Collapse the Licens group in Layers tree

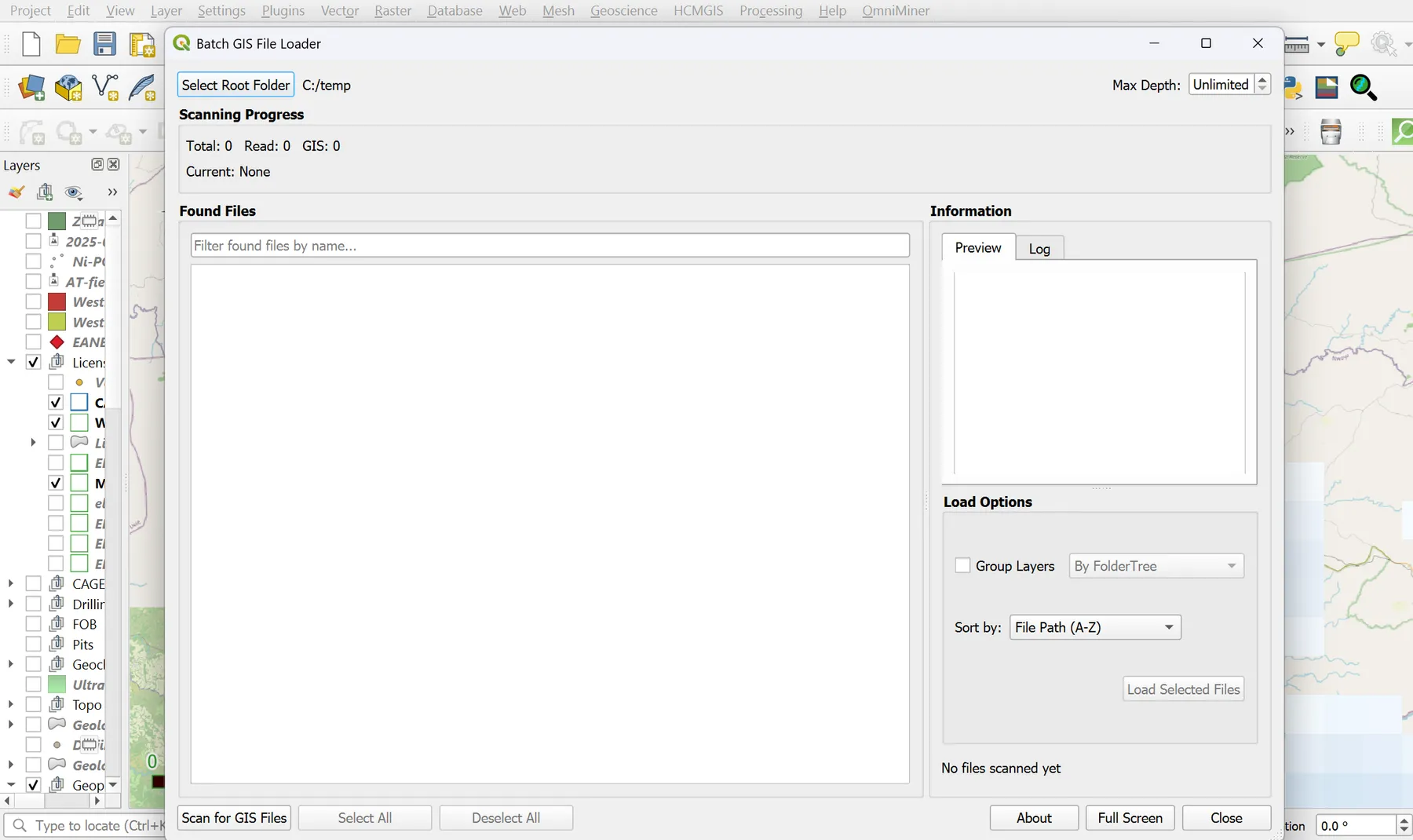pyautogui.click(x=11, y=362)
